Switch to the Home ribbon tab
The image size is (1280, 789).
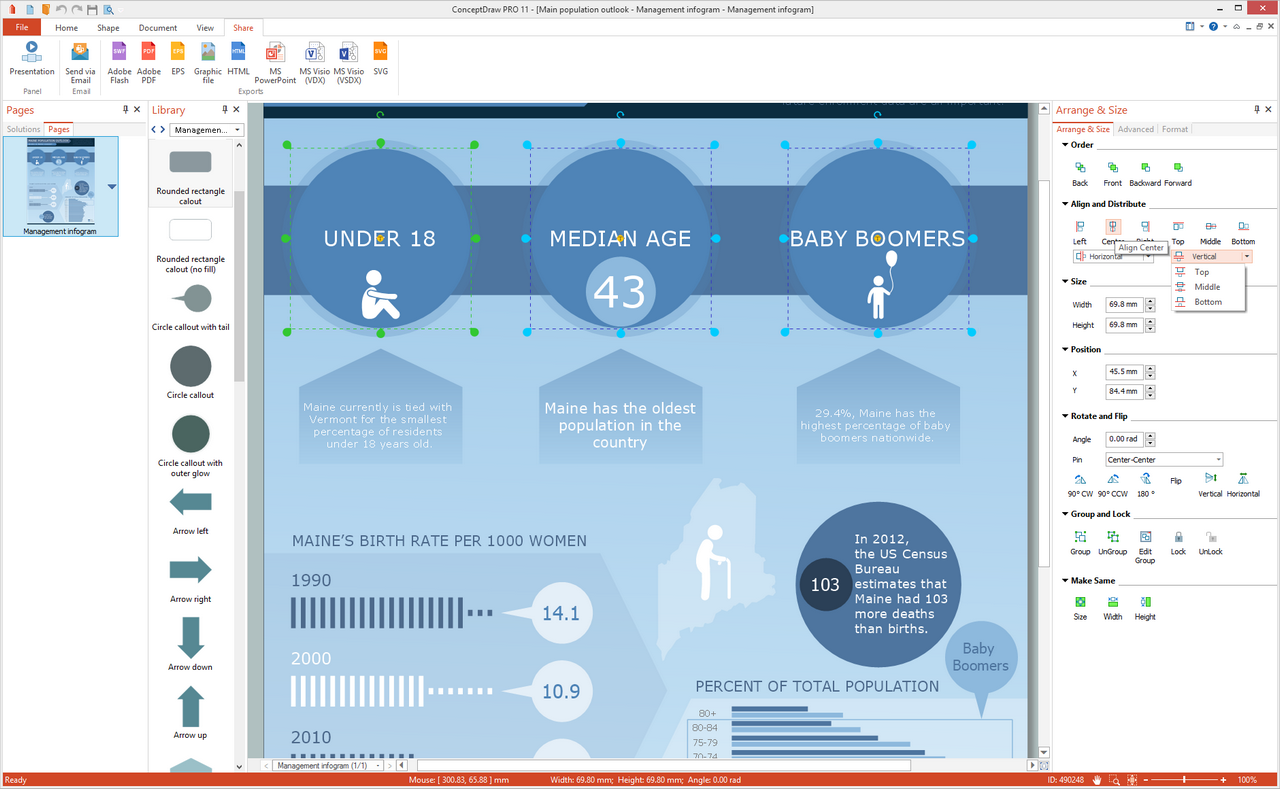(x=66, y=28)
